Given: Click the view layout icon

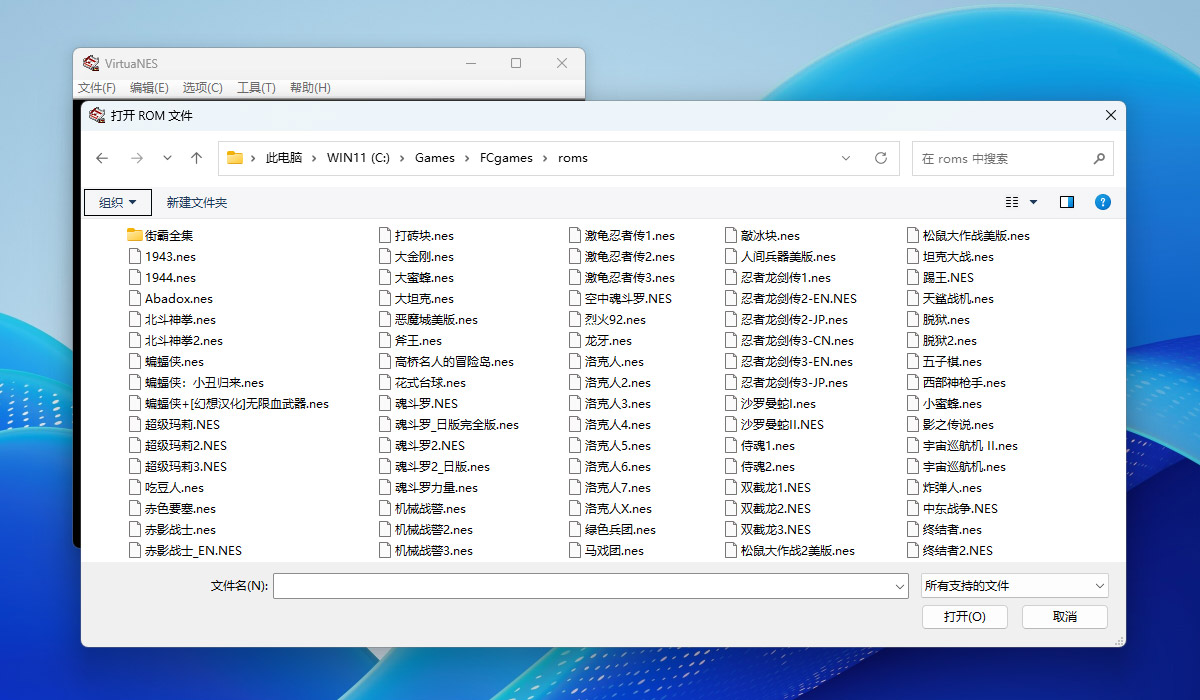Looking at the screenshot, I should (x=1012, y=202).
